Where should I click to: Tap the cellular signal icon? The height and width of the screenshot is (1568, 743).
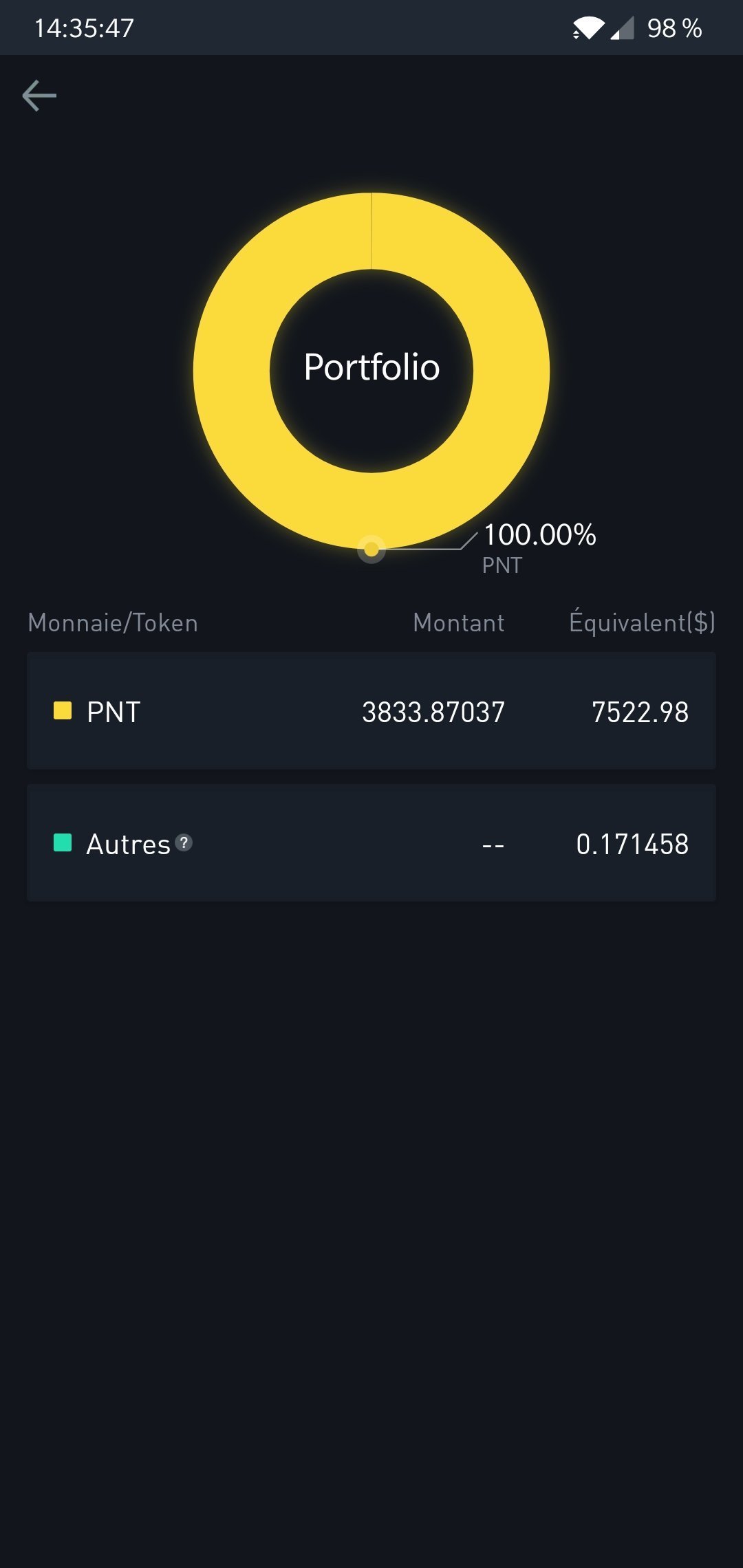623,28
